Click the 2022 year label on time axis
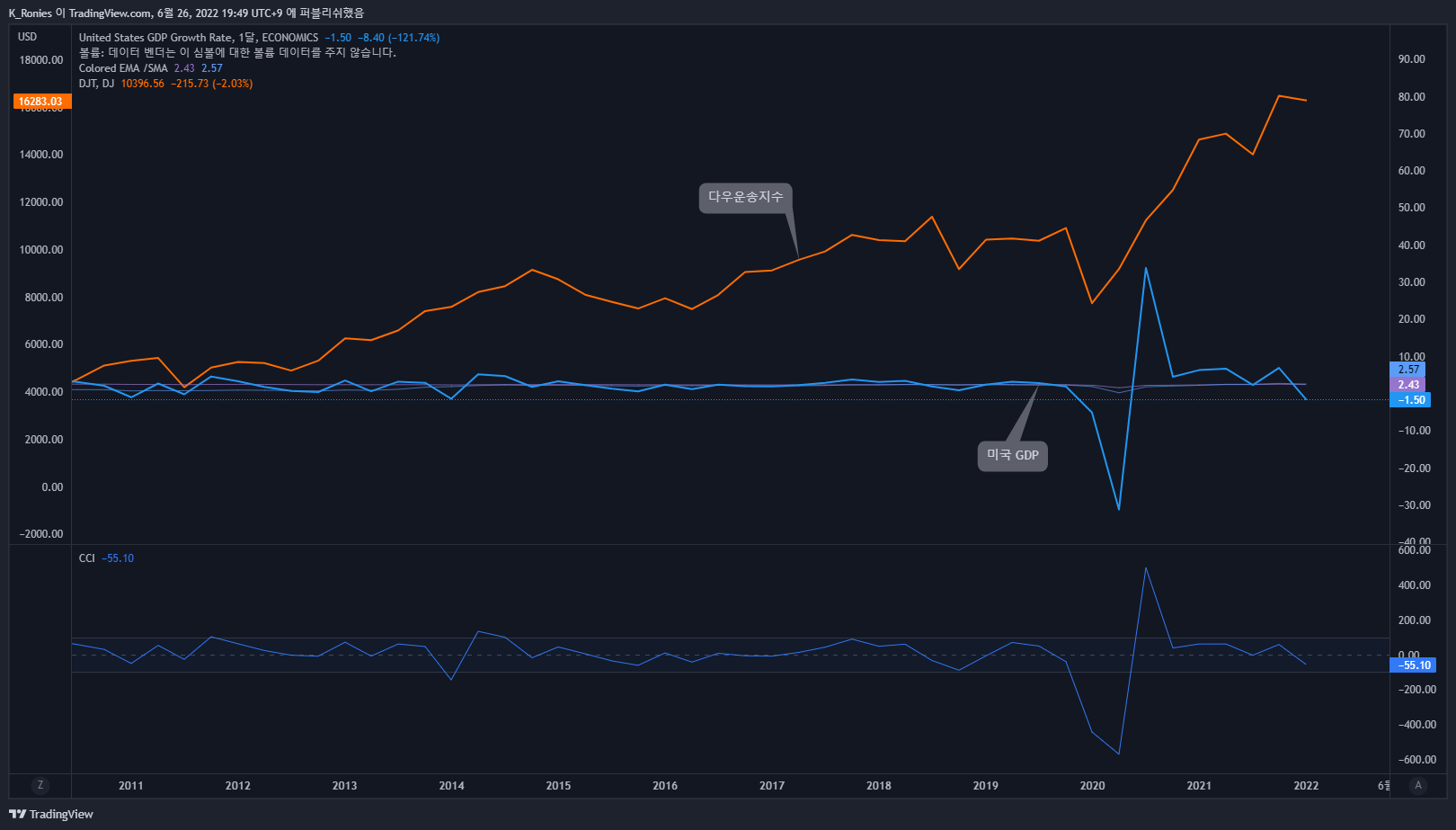Screen dimensions: 1456x830 click(1306, 786)
